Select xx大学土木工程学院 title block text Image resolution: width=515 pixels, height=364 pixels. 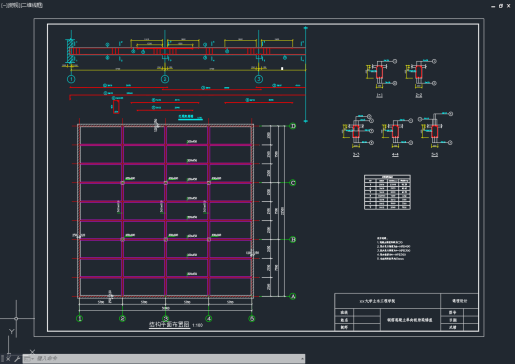(x=377, y=301)
